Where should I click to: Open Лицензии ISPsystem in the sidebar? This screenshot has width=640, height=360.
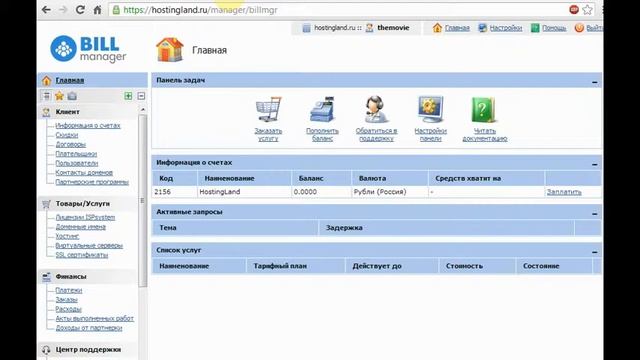tap(85, 217)
